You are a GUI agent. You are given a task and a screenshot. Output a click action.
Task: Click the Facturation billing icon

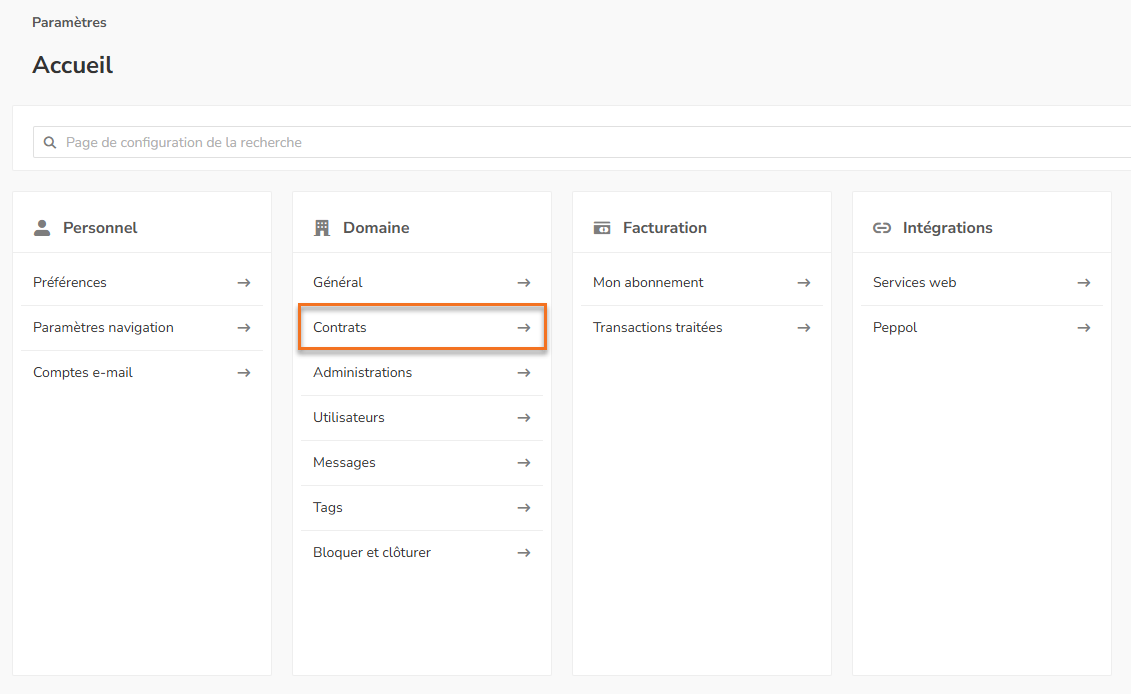tap(602, 228)
